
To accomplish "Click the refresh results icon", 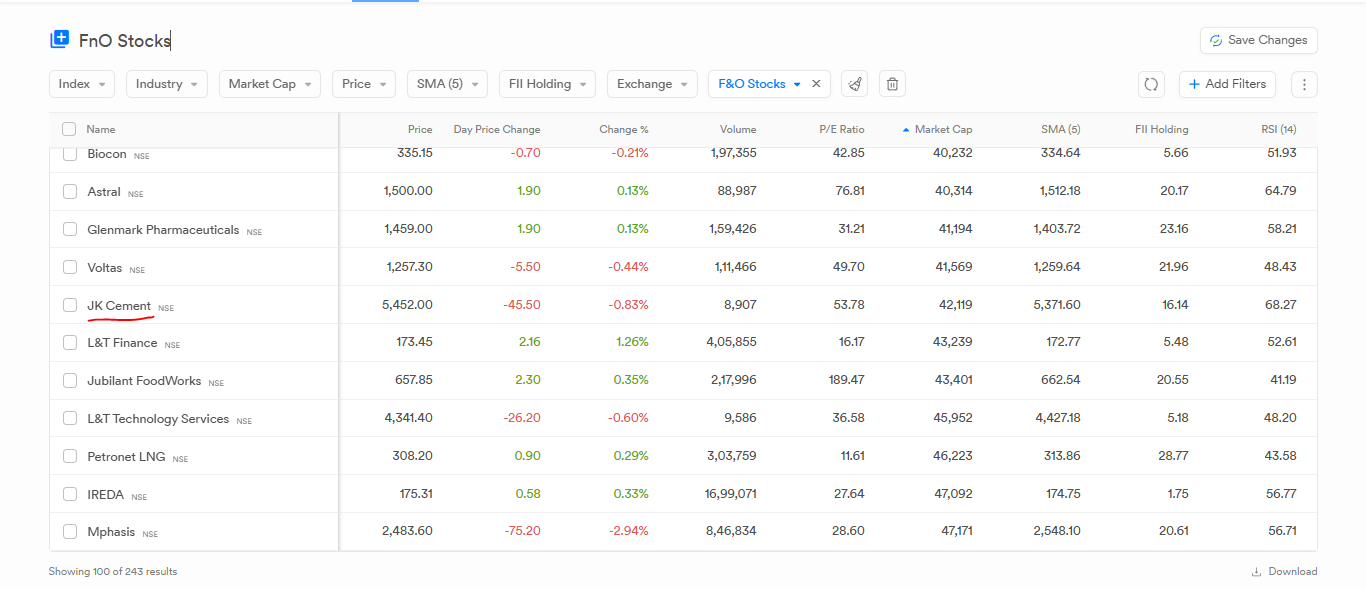I will (x=1151, y=84).
